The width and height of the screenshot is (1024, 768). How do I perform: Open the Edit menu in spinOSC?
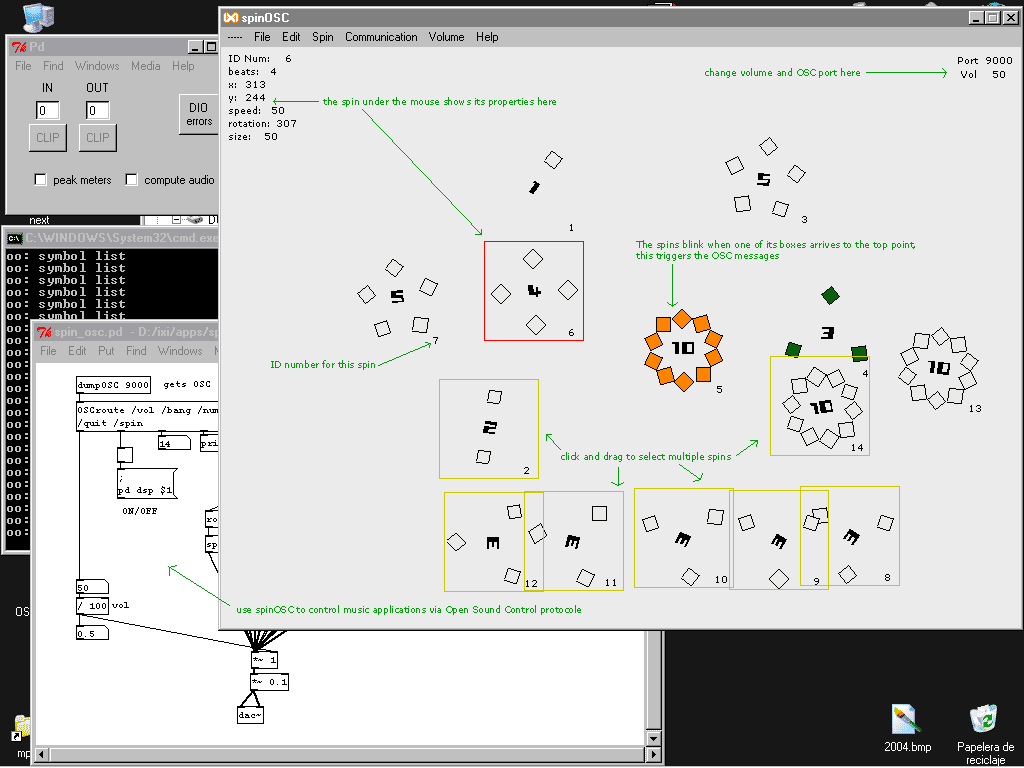291,37
